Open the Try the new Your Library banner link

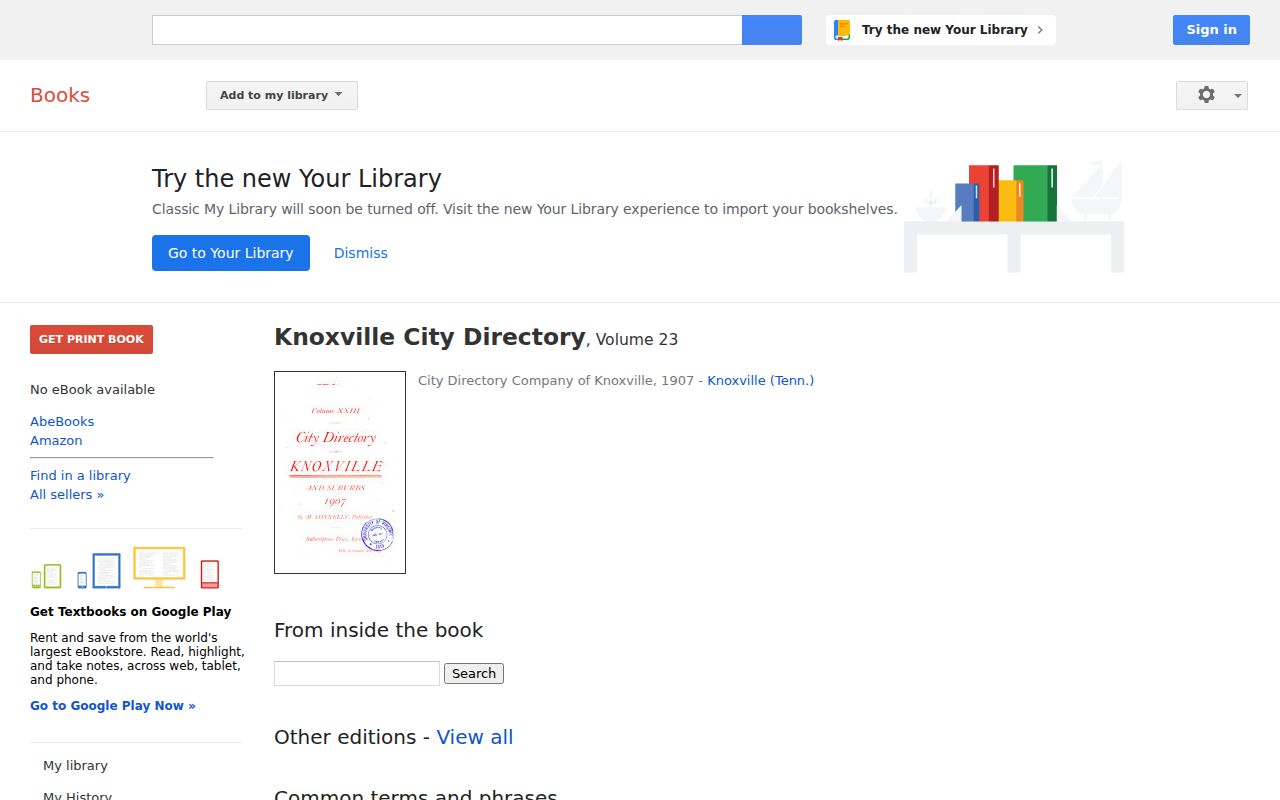(941, 30)
